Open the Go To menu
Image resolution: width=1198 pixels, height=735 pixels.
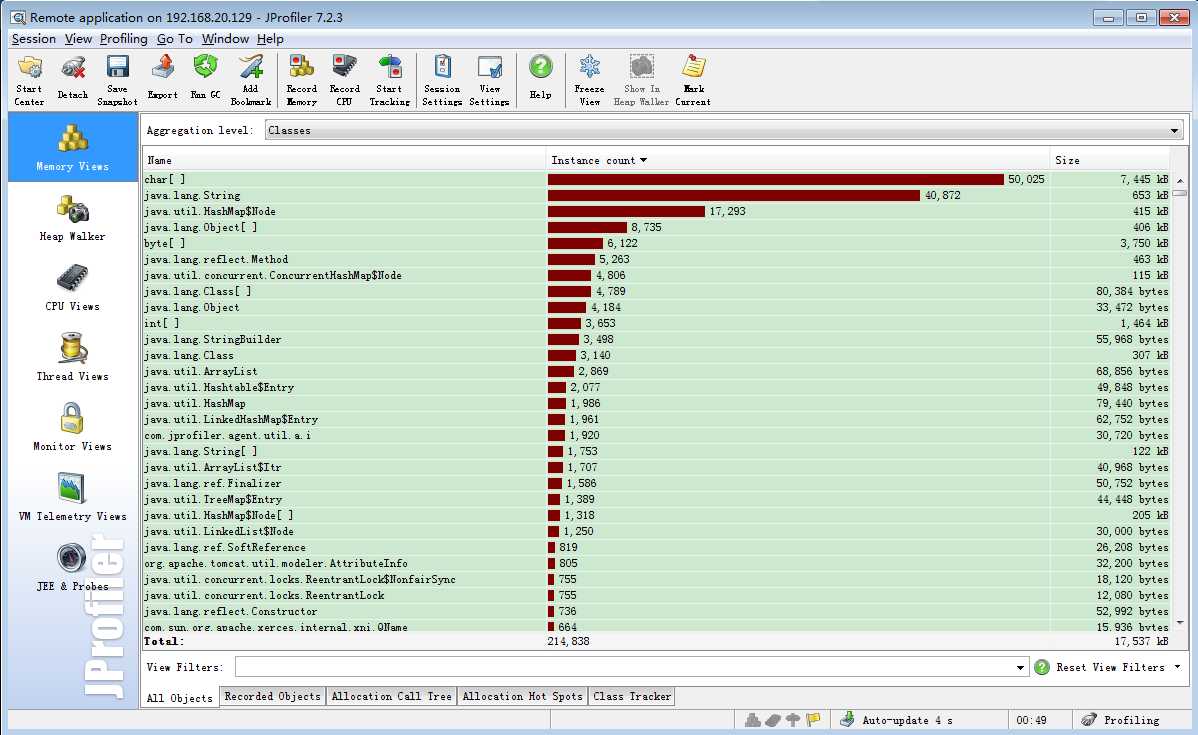coord(174,38)
